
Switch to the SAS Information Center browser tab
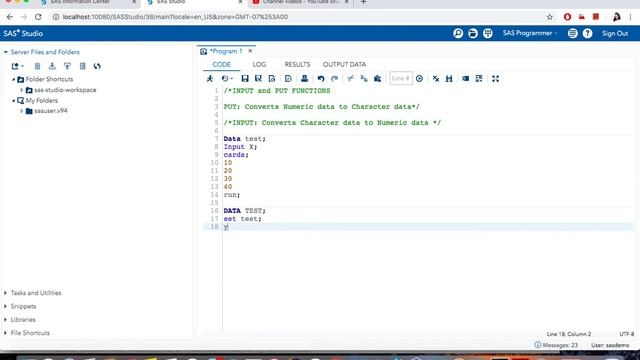coord(80,2)
